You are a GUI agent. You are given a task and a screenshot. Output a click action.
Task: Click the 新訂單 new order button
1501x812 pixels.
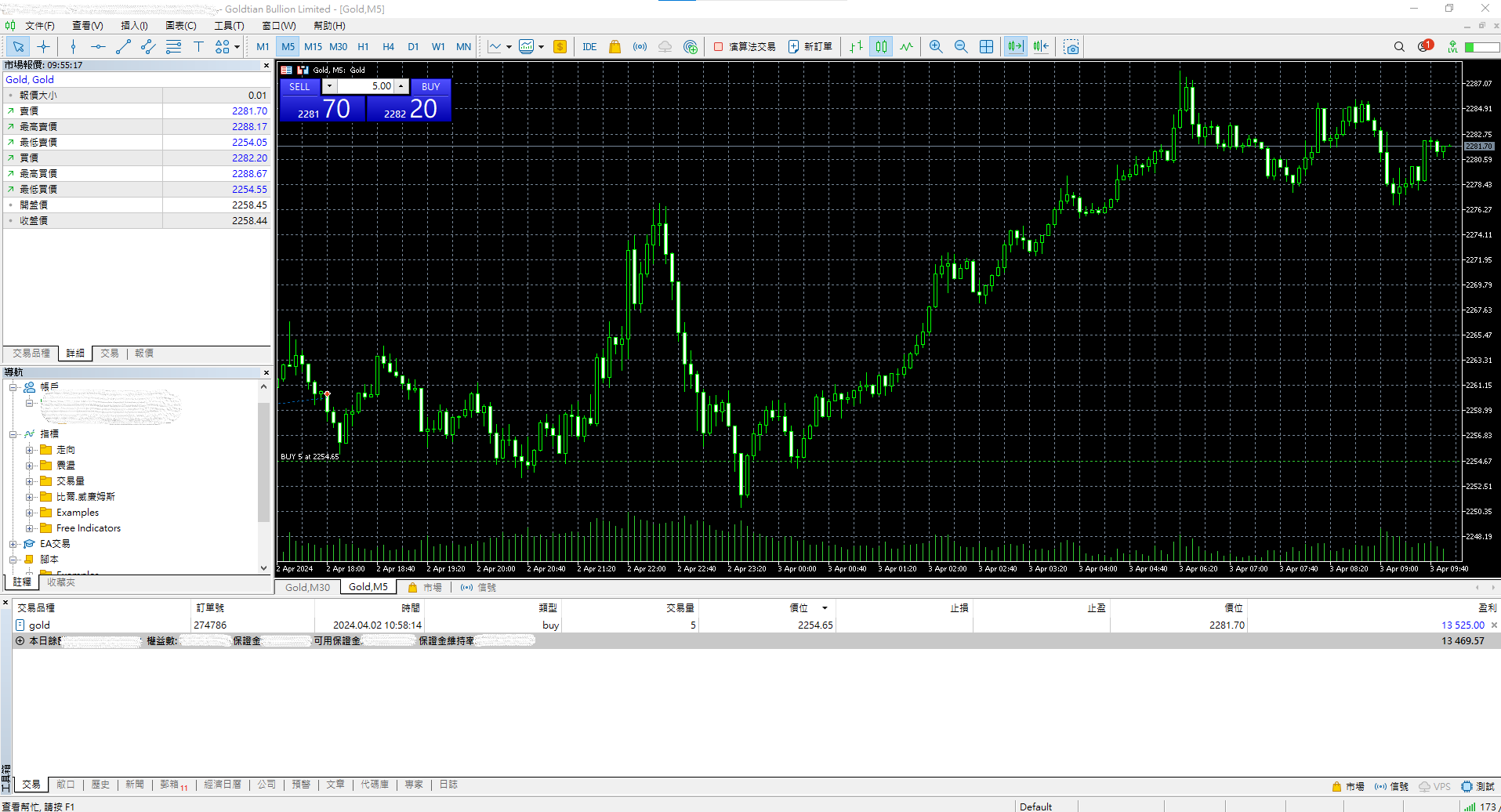[x=810, y=47]
